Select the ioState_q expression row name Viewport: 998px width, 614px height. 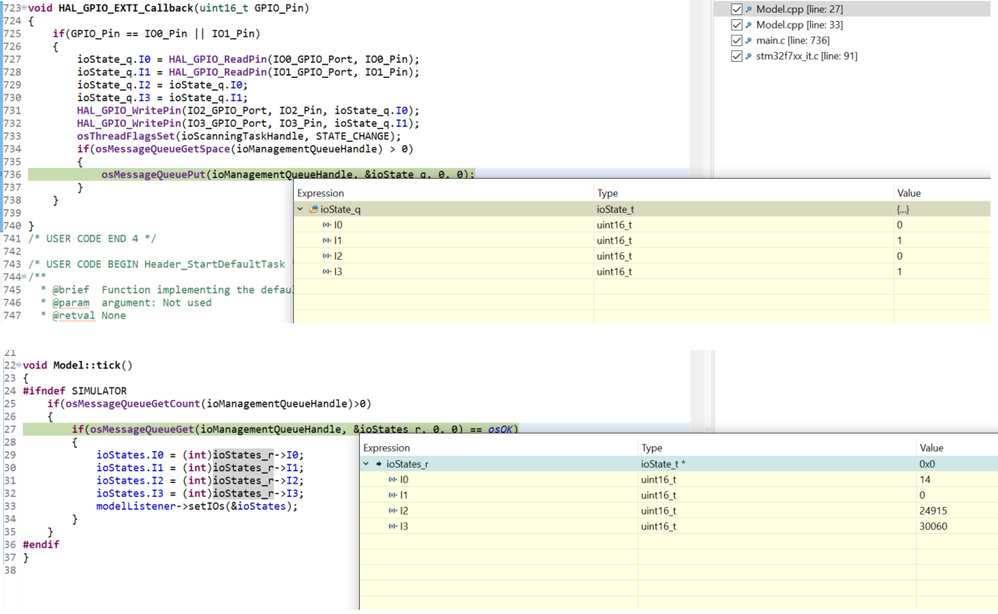pyautogui.click(x=340, y=209)
